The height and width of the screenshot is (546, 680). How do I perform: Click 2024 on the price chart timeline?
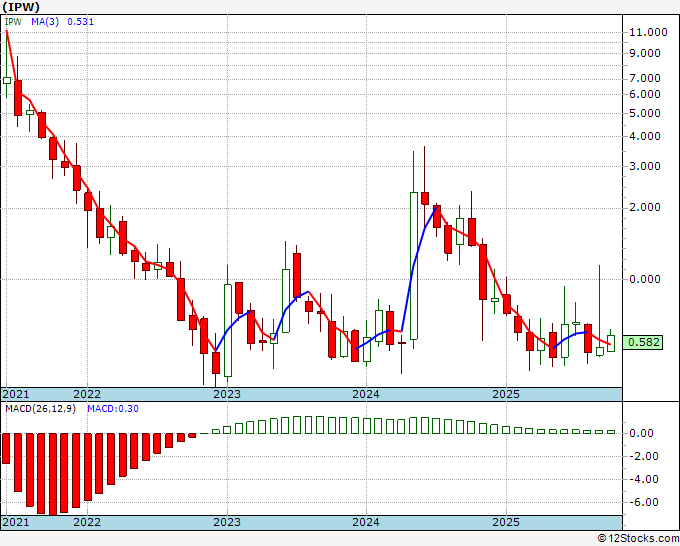(366, 394)
